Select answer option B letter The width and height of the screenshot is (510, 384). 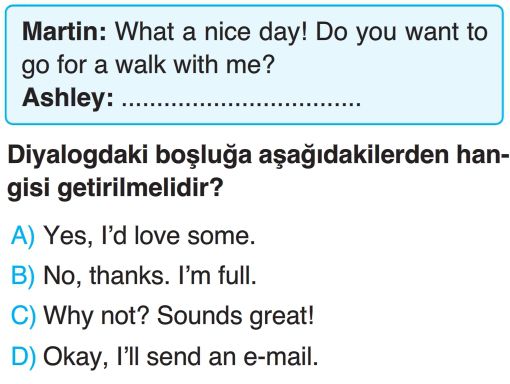(23, 276)
